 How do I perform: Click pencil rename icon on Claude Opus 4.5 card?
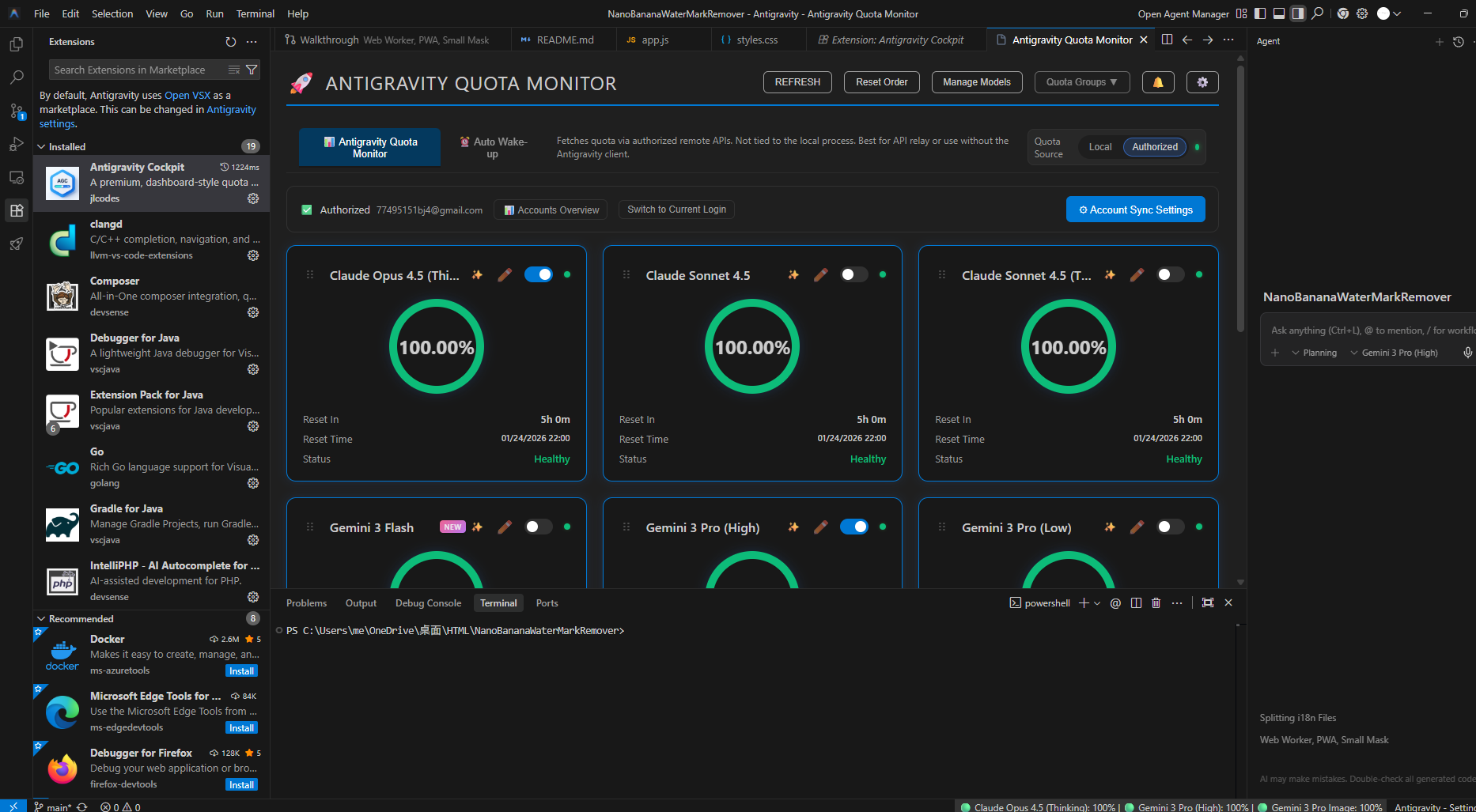coord(505,275)
